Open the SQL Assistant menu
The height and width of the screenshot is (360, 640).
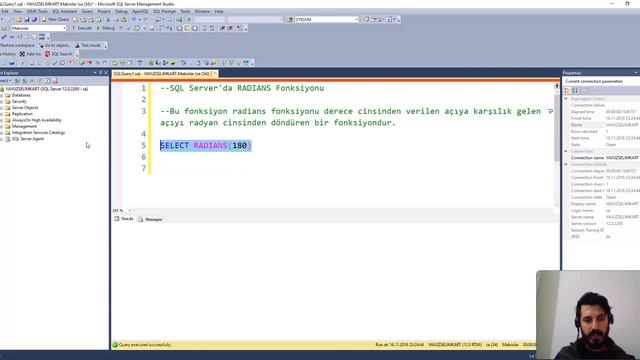64,11
